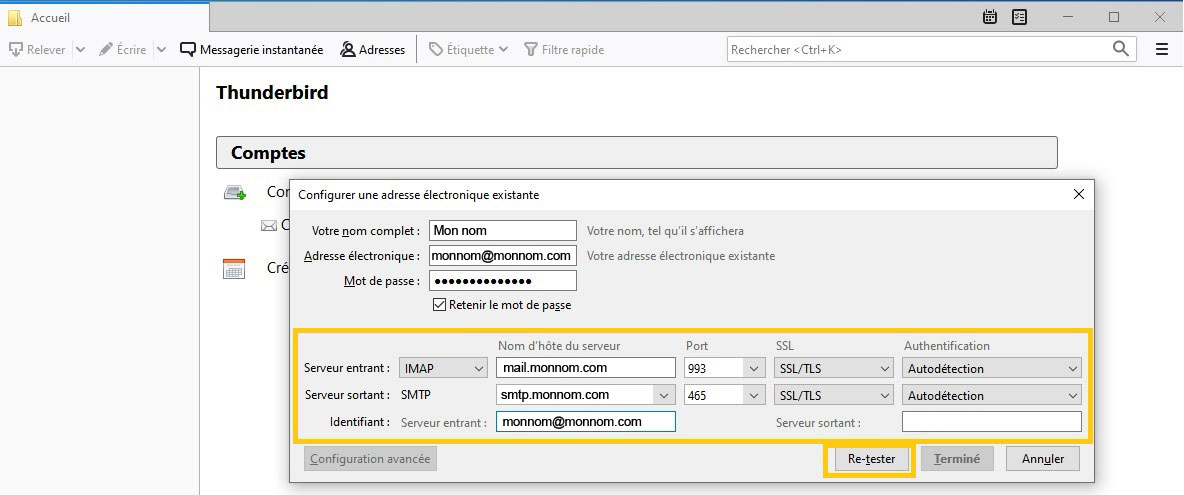Click the Mot de passe field

503,281
